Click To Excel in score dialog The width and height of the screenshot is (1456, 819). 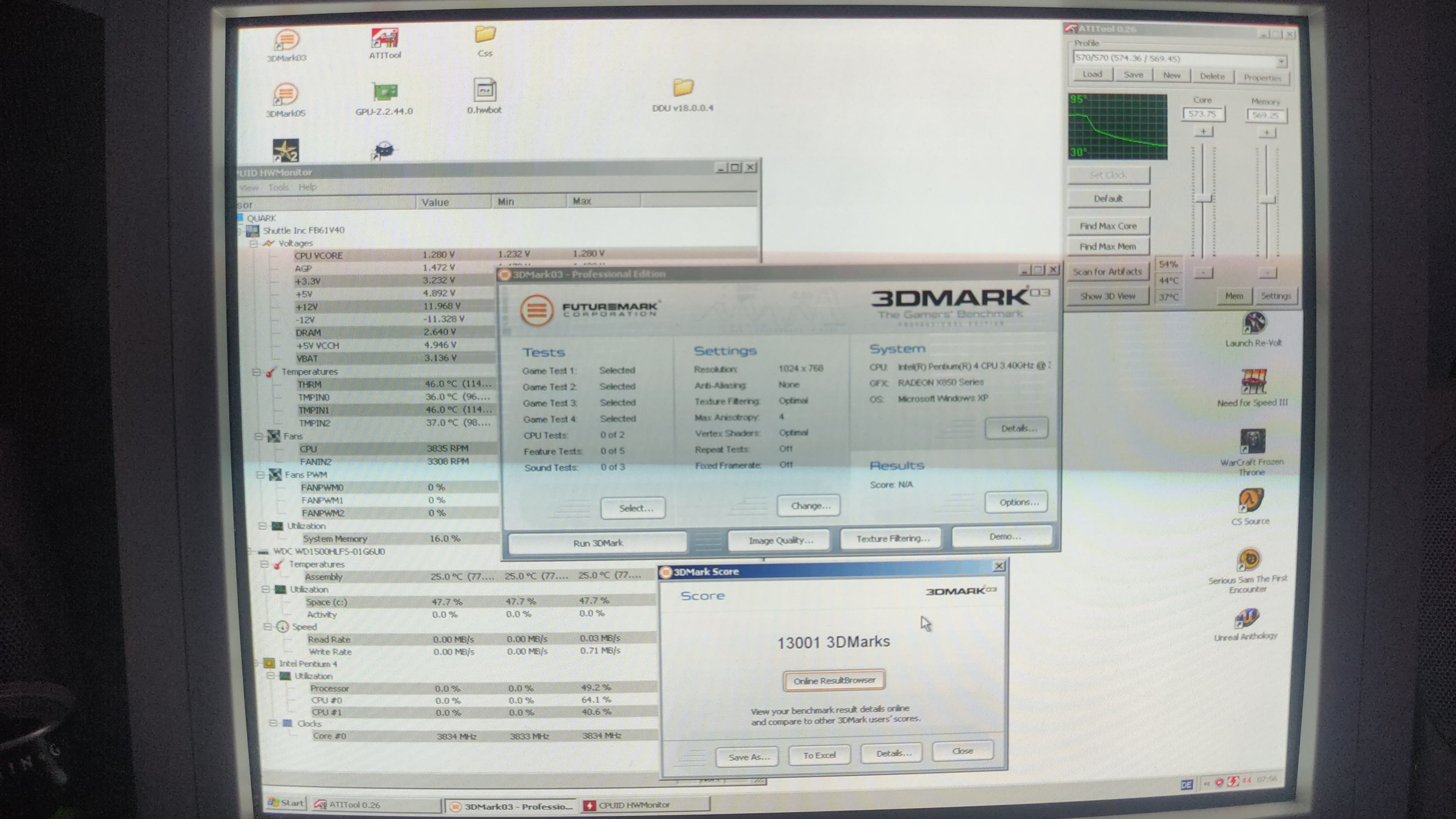coord(819,755)
